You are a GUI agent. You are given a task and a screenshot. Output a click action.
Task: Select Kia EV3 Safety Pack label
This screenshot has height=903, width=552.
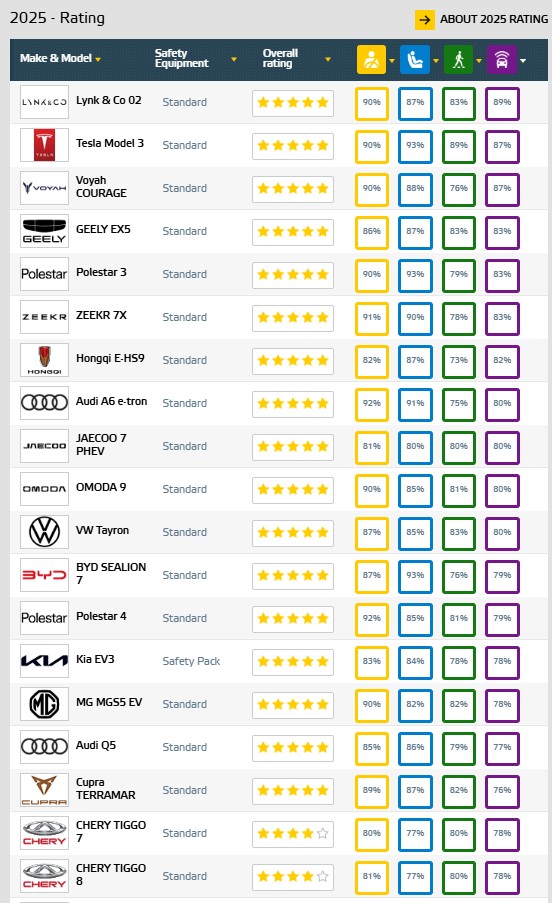point(191,661)
